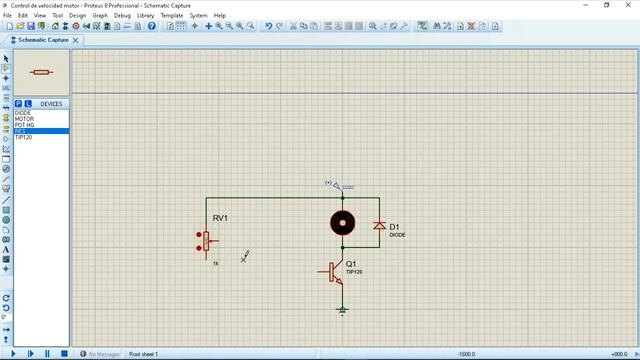Stop the simulation
Image resolution: width=640 pixels, height=360 pixels.
coord(64,353)
